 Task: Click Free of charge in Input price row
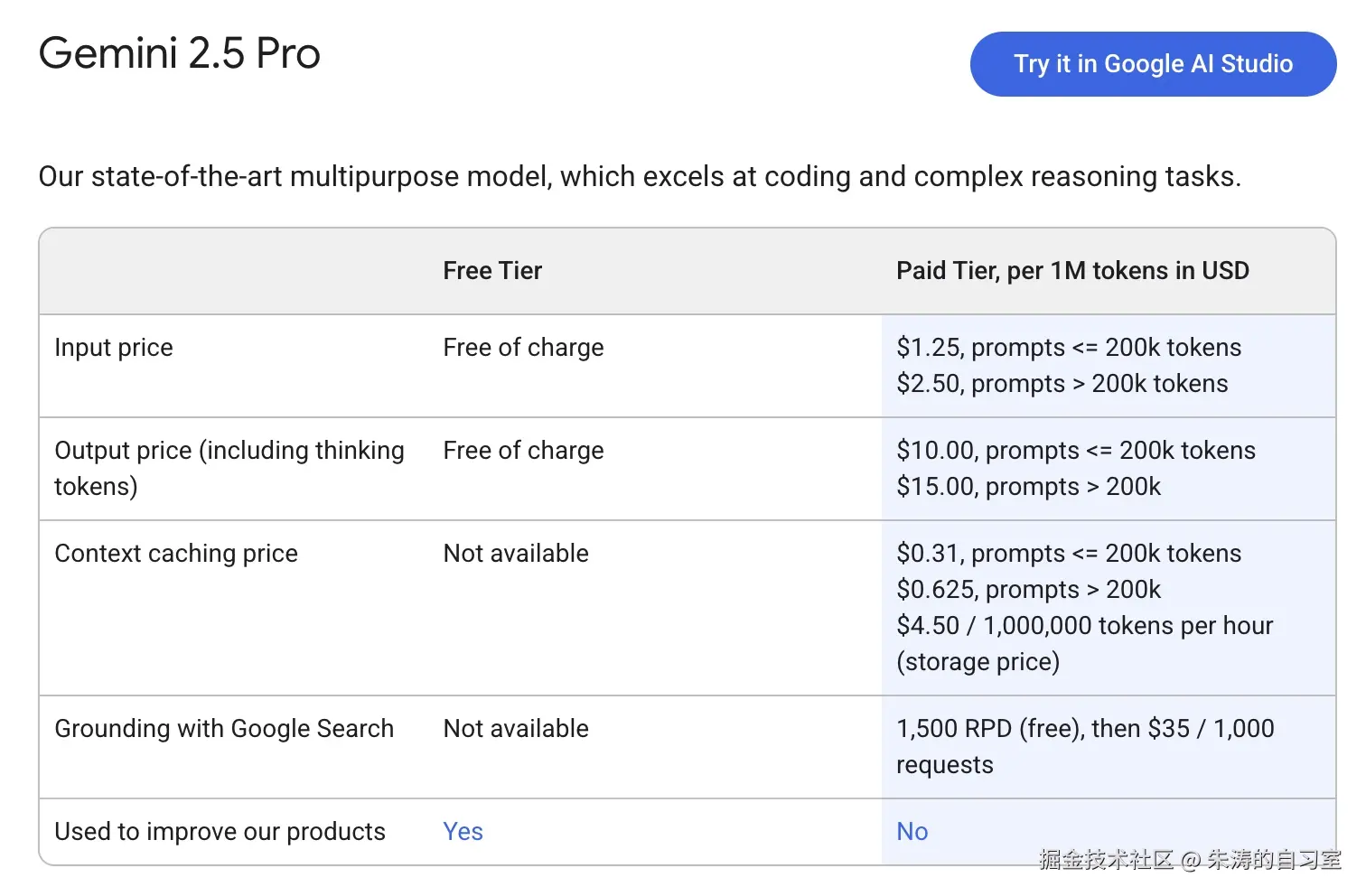523,348
